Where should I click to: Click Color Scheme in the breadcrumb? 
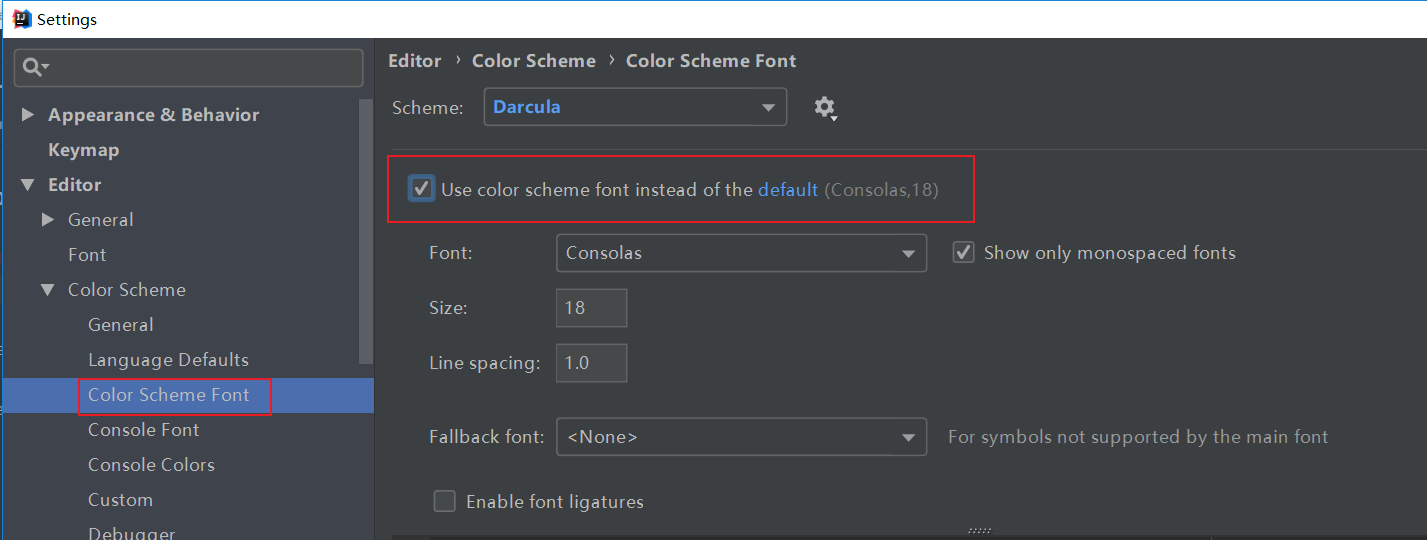pyautogui.click(x=533, y=61)
